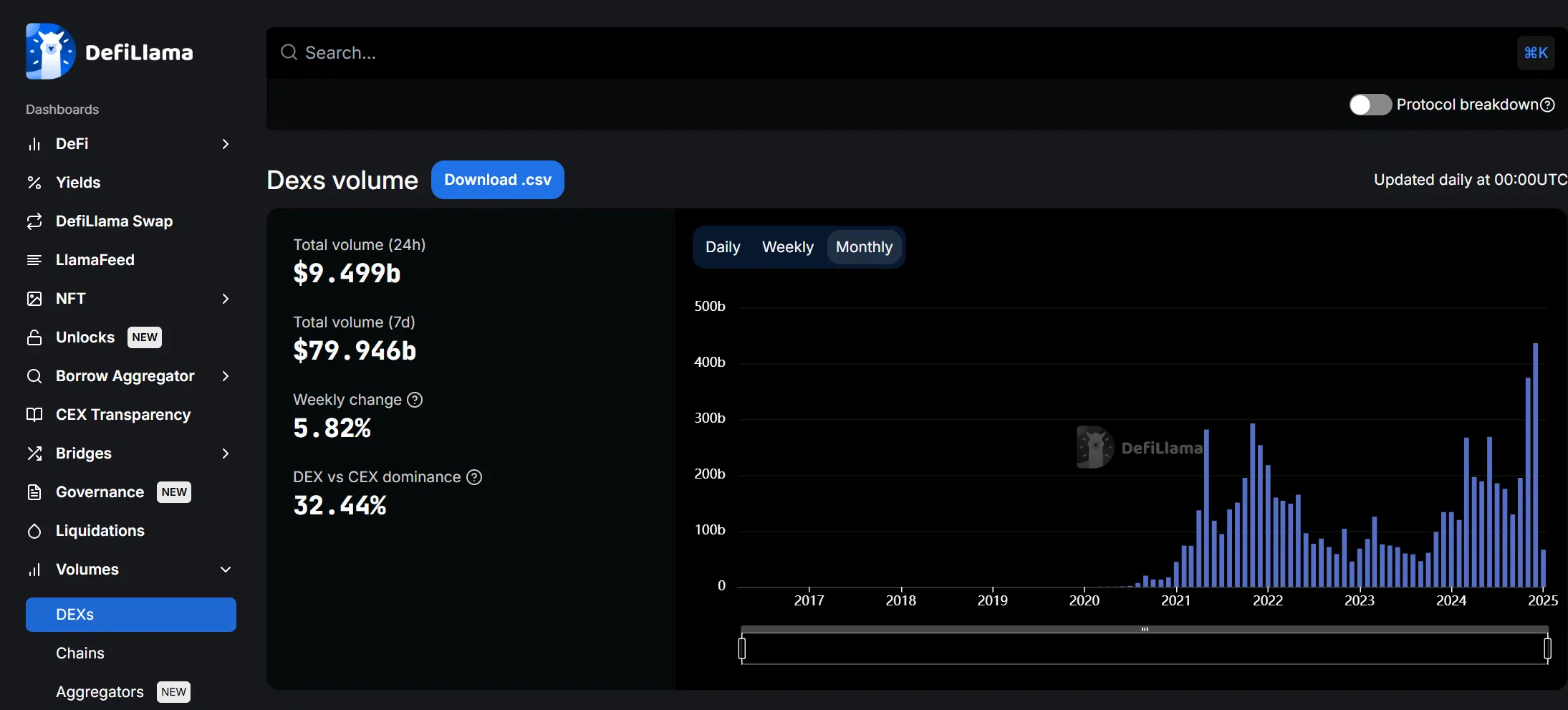
Task: Click the Dexs volume heading
Action: (x=342, y=181)
